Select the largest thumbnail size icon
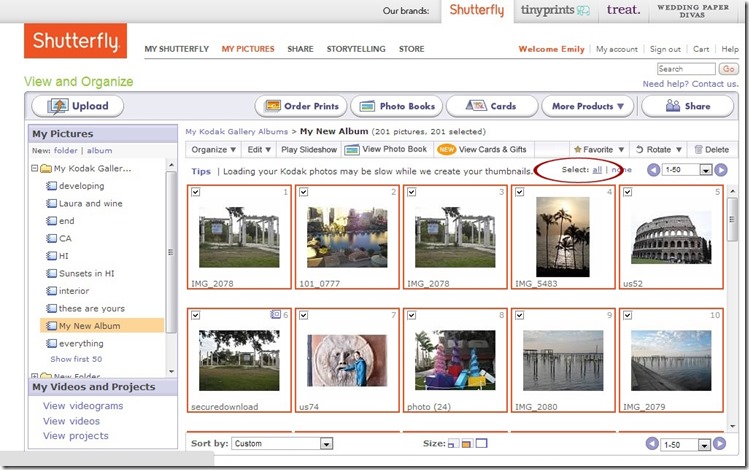Screen dimensions: 749x470 481,444
